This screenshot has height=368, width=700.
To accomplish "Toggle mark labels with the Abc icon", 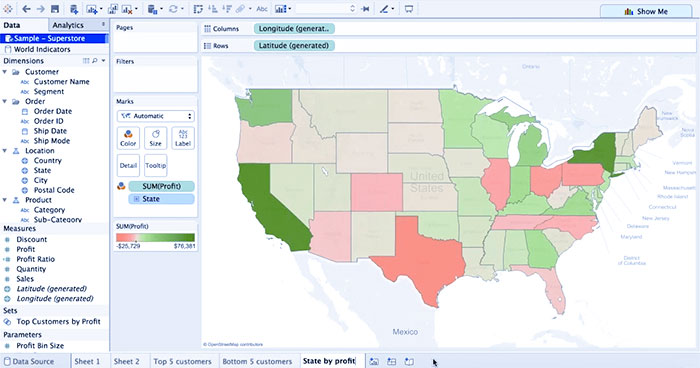I will coord(262,9).
